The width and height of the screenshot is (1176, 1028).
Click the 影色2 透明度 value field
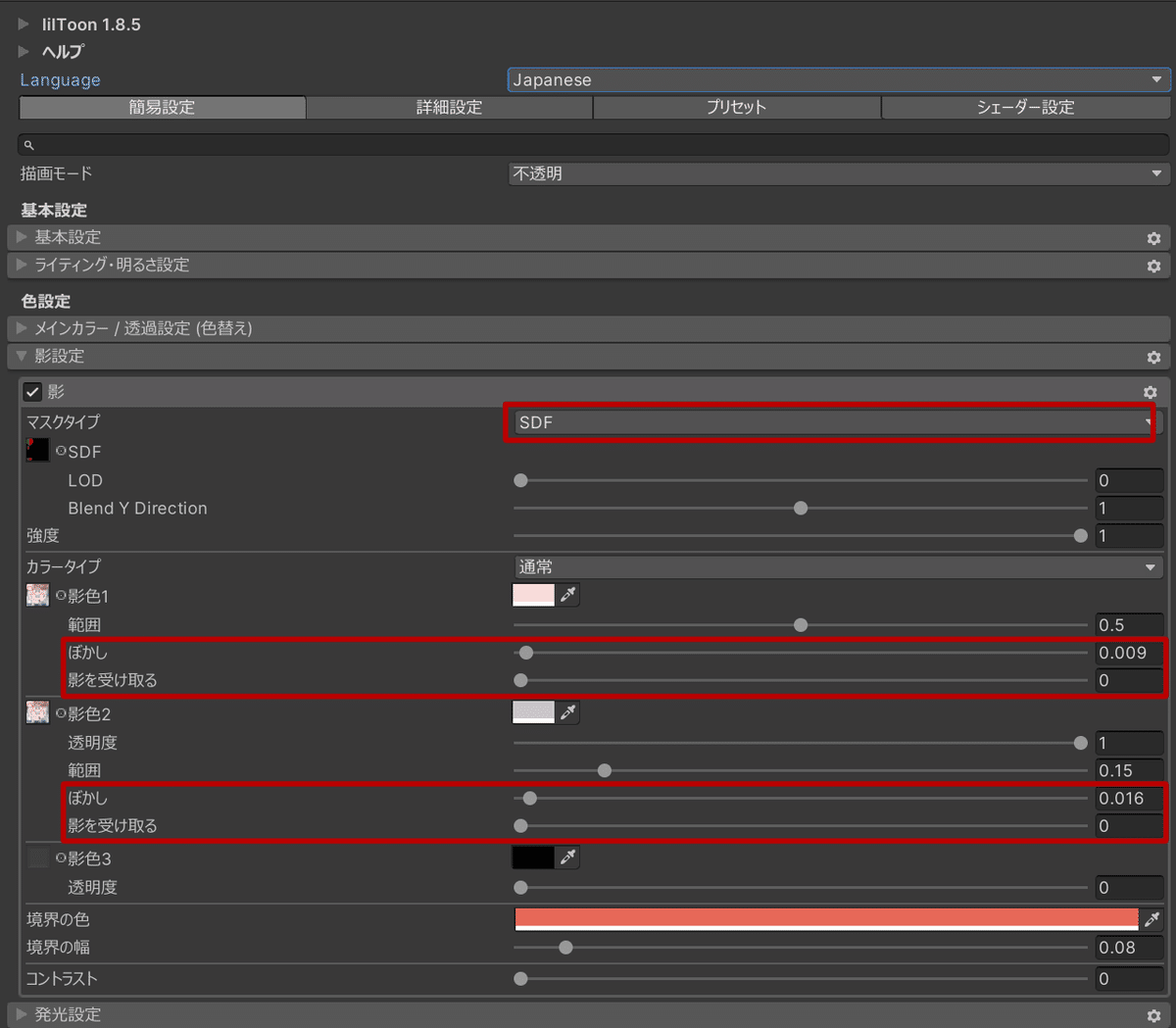(1129, 743)
